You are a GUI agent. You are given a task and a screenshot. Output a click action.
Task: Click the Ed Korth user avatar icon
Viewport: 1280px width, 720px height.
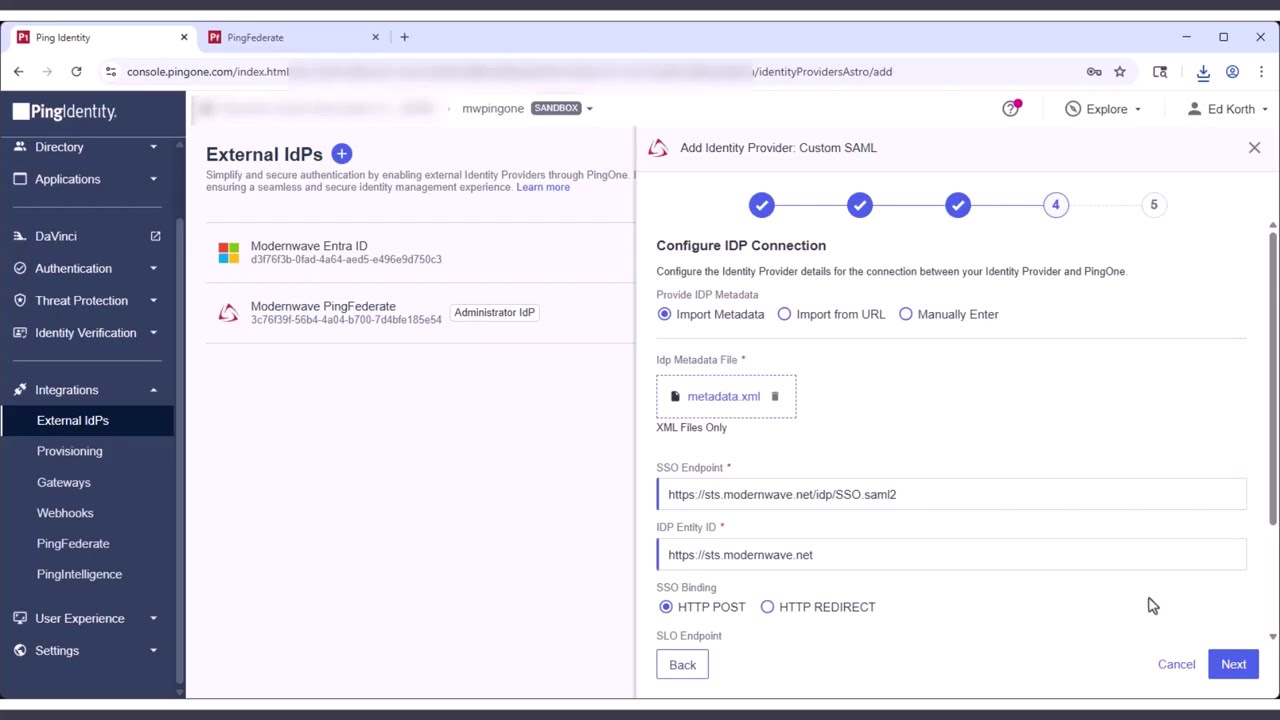coord(1194,109)
